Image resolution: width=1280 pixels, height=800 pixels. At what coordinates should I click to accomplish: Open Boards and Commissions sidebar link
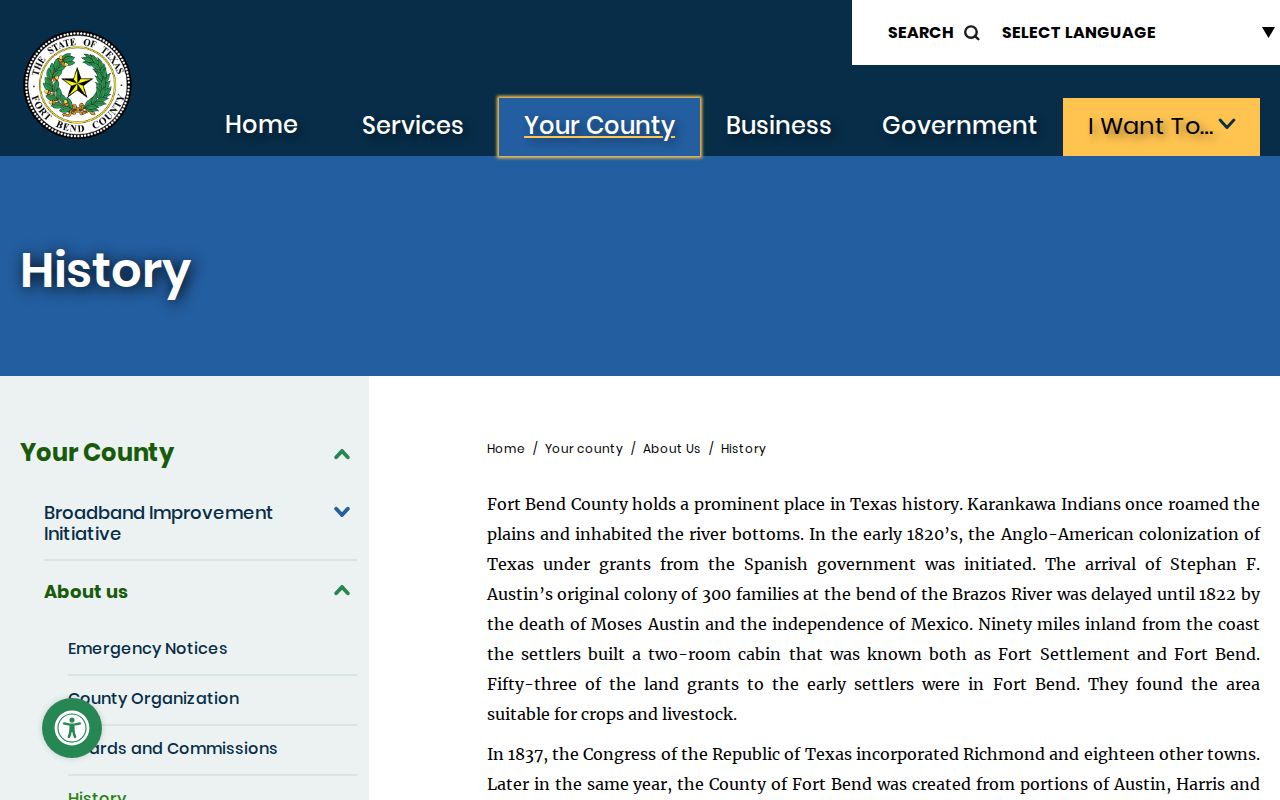(173, 749)
